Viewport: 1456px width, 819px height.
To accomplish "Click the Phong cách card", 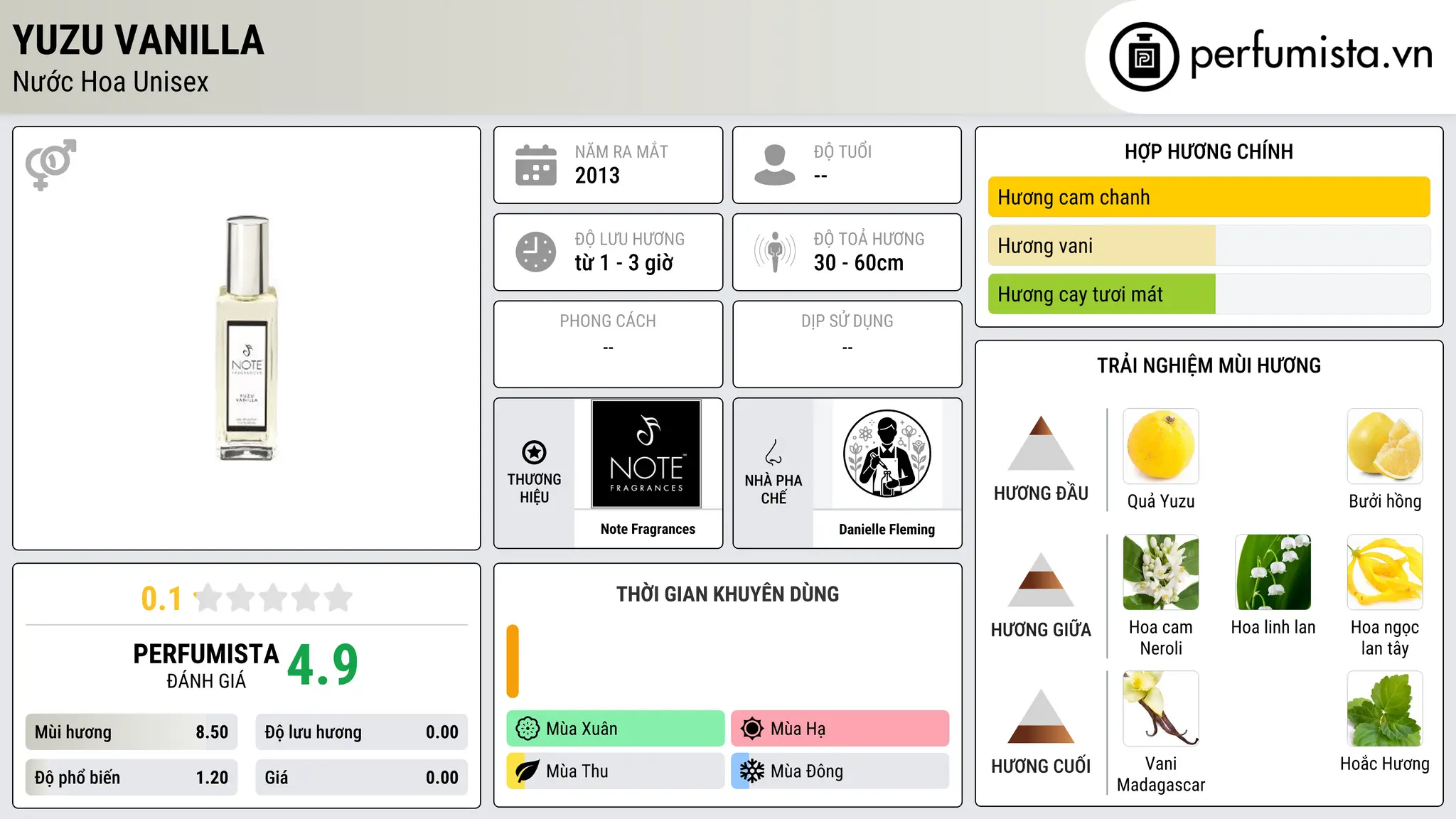I will [608, 344].
